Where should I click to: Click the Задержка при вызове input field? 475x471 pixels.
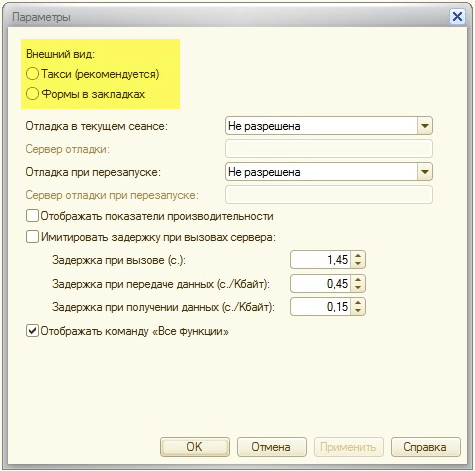[x=321, y=260]
